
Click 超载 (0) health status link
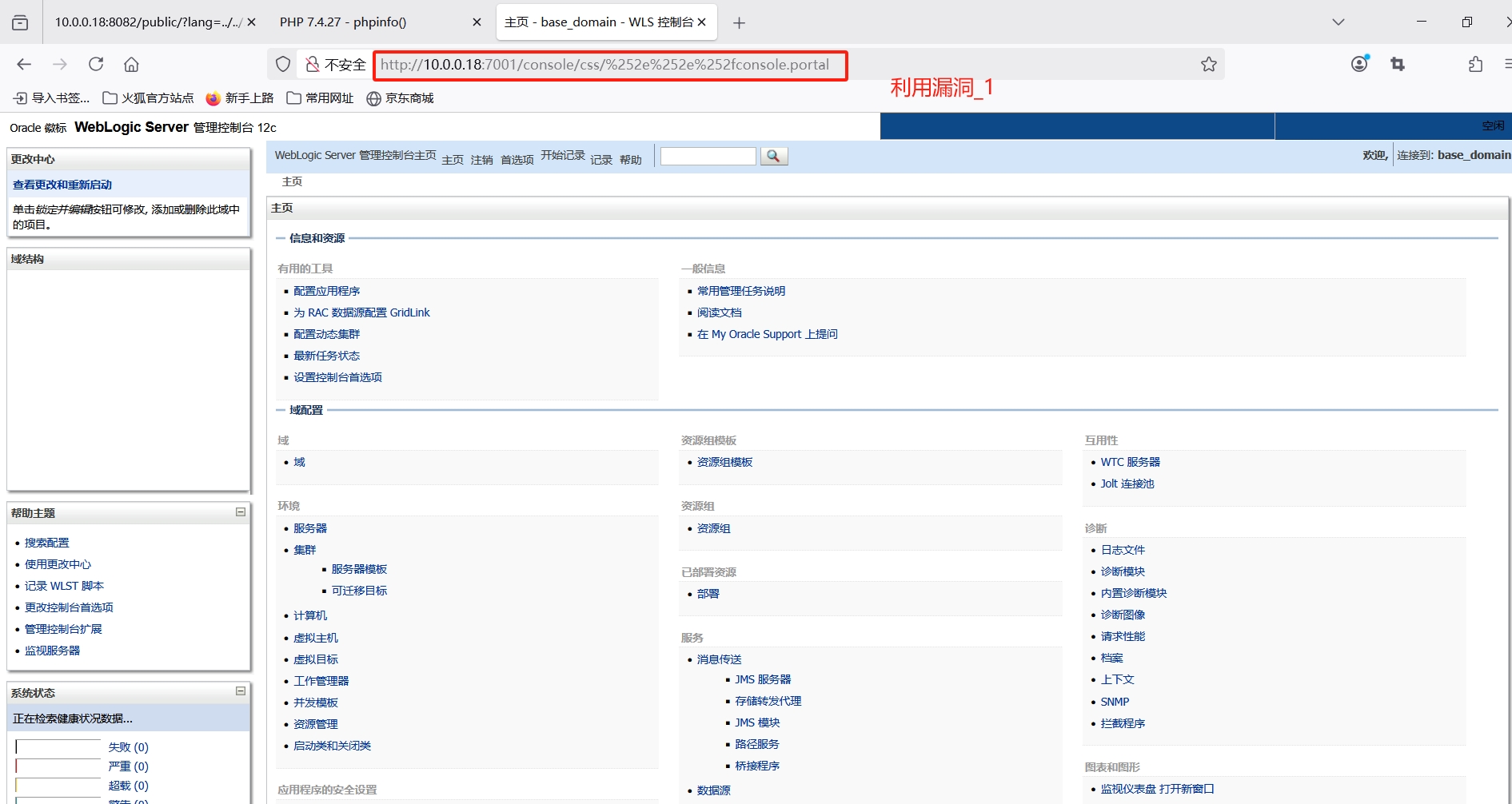pos(129,786)
